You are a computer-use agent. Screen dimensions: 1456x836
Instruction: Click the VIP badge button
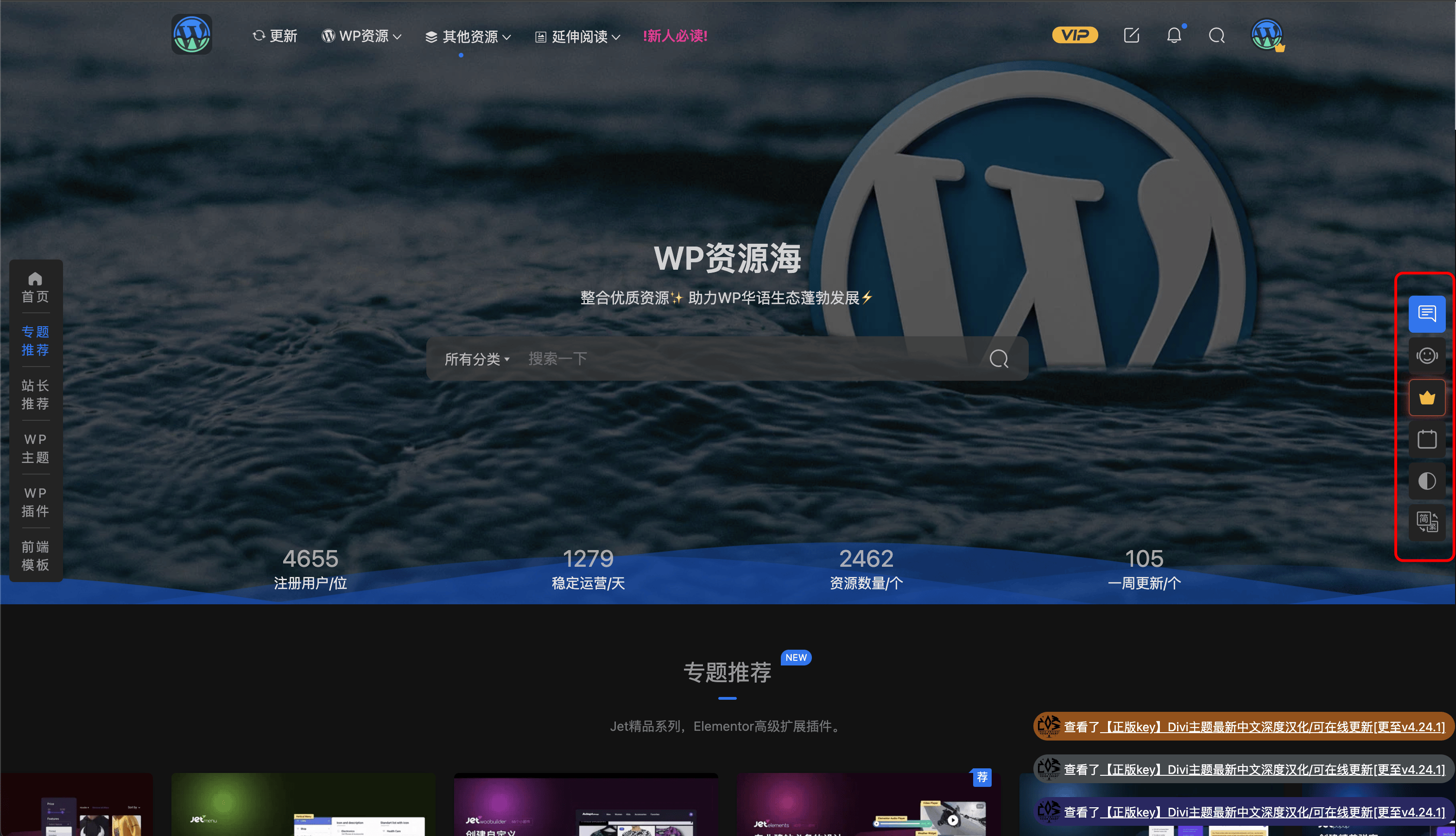point(1075,36)
